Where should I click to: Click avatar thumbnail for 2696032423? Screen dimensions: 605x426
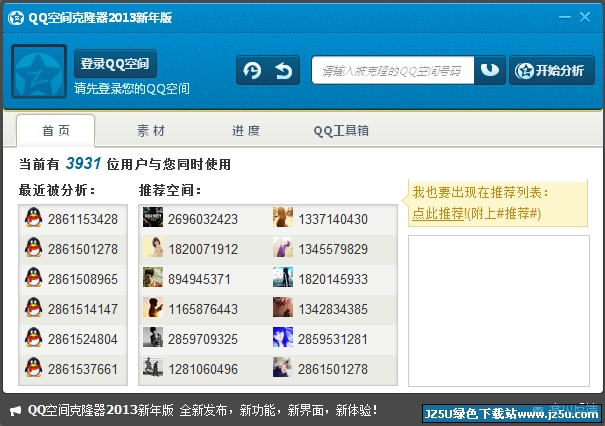click(153, 217)
